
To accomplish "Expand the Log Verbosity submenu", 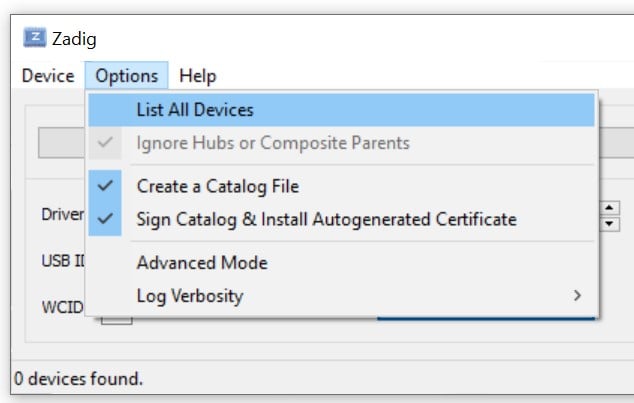I will pyautogui.click(x=190, y=296).
